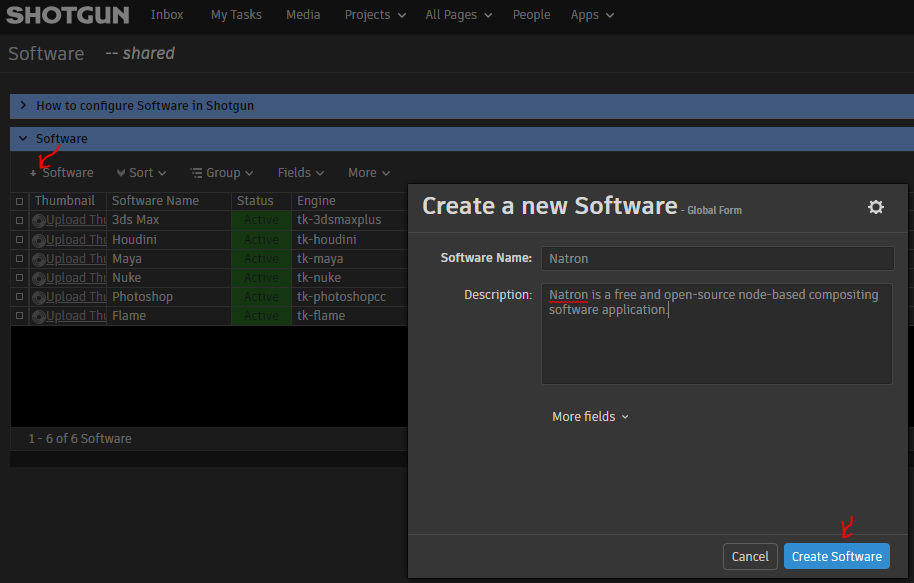Click Upload Thumbnail link for Houdini

(76, 240)
